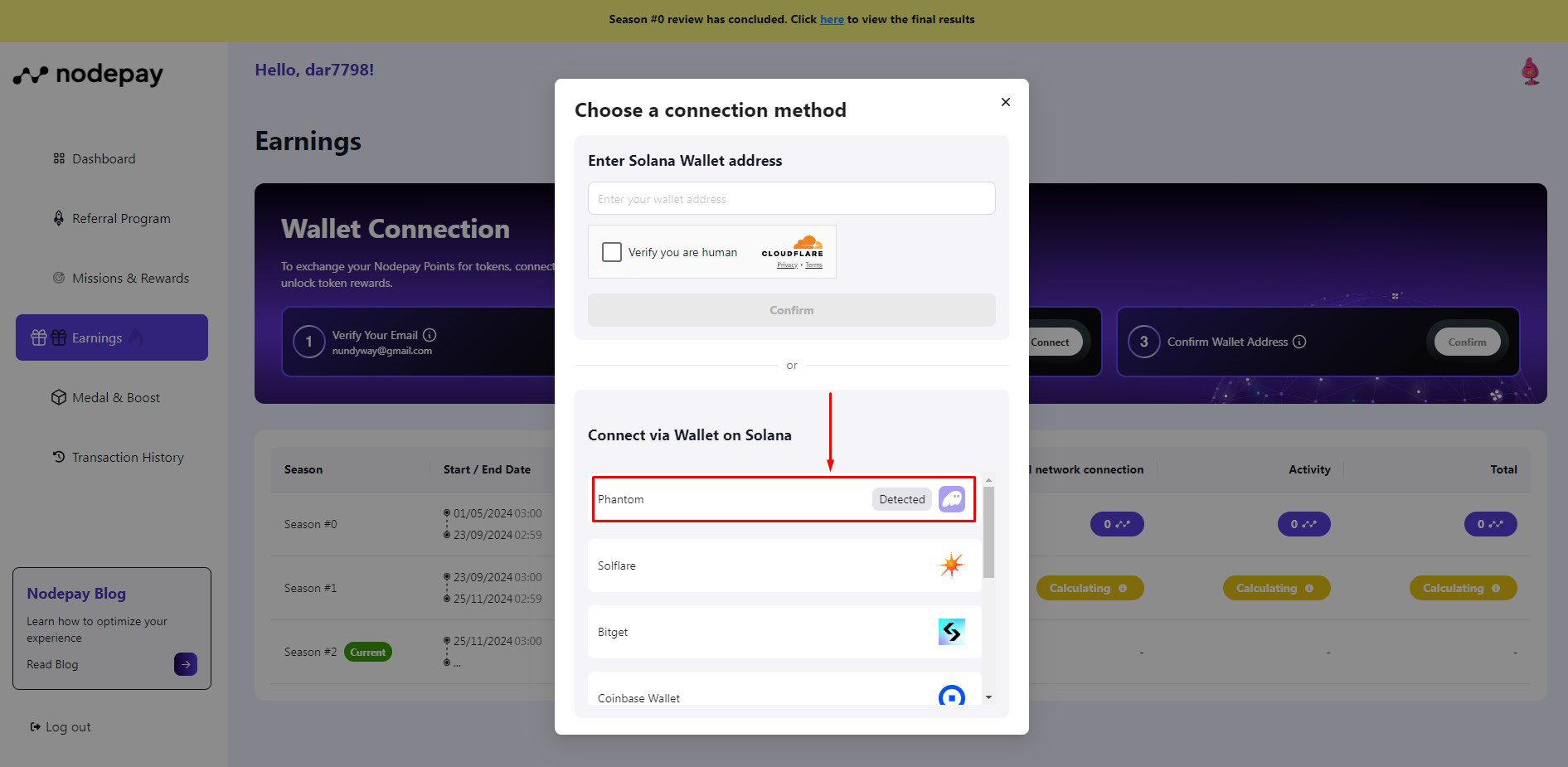
Task: Check the Verify you are human box
Action: click(612, 252)
